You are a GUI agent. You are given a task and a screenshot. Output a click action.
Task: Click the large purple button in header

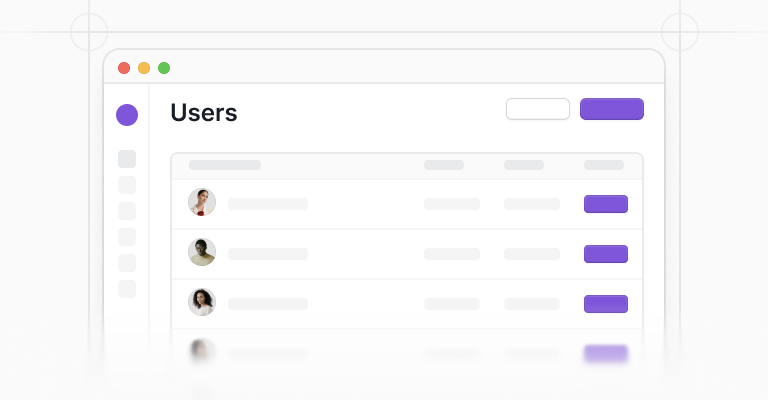tap(612, 109)
